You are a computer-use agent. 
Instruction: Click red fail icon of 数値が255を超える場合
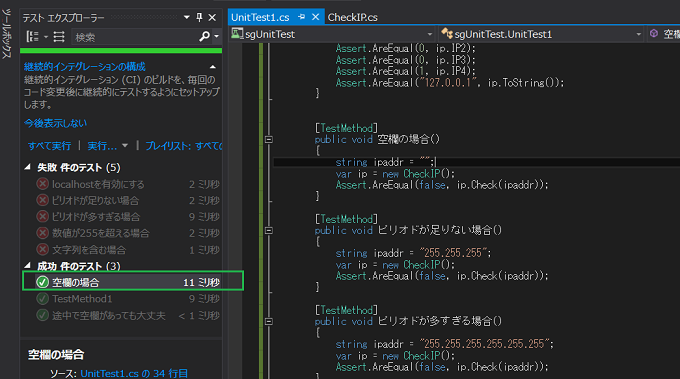tap(42, 233)
